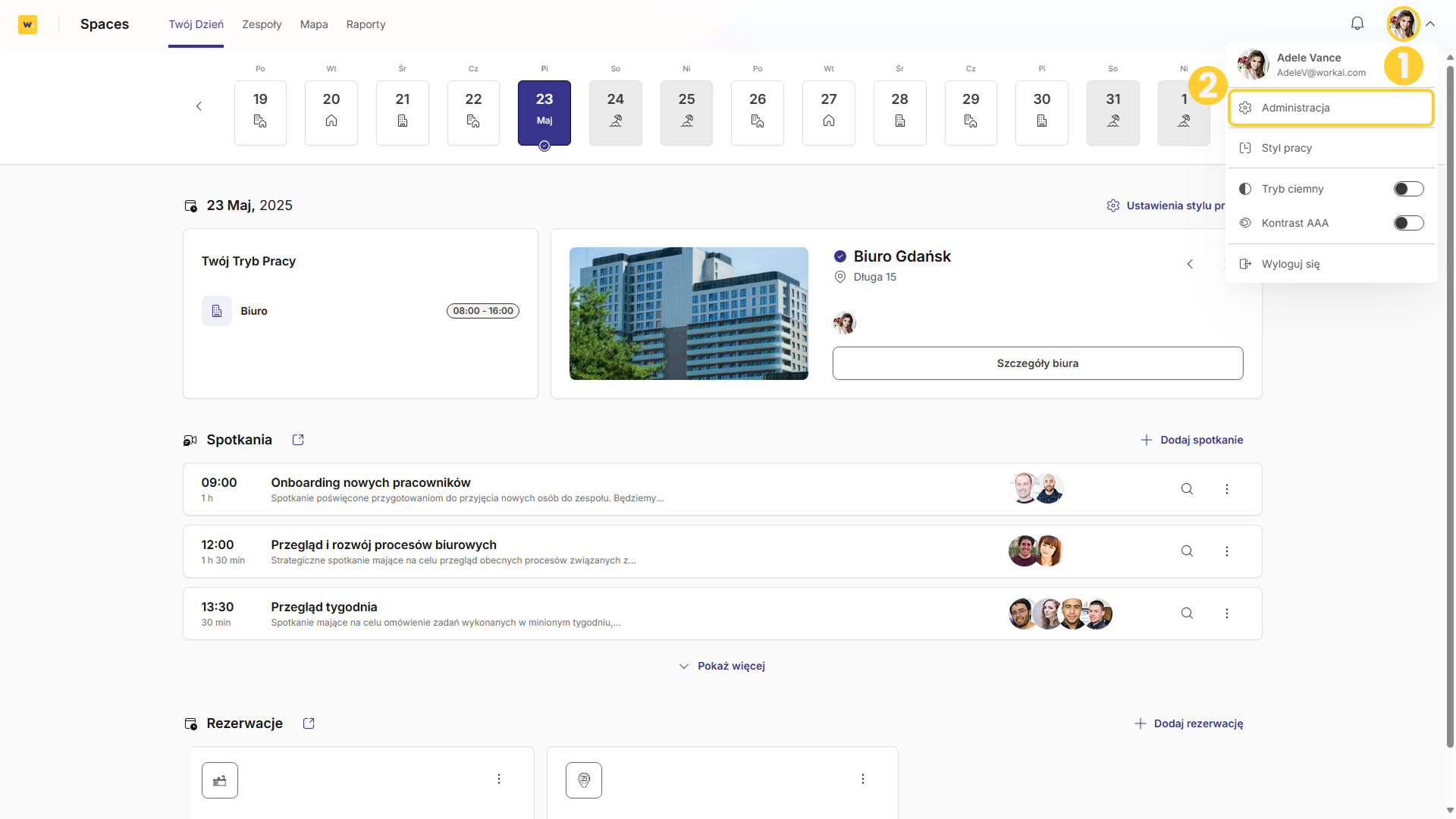Screen dimensions: 1456x819
Task: Click calendar icon beside 23 Maj, 2025
Action: coord(191,206)
